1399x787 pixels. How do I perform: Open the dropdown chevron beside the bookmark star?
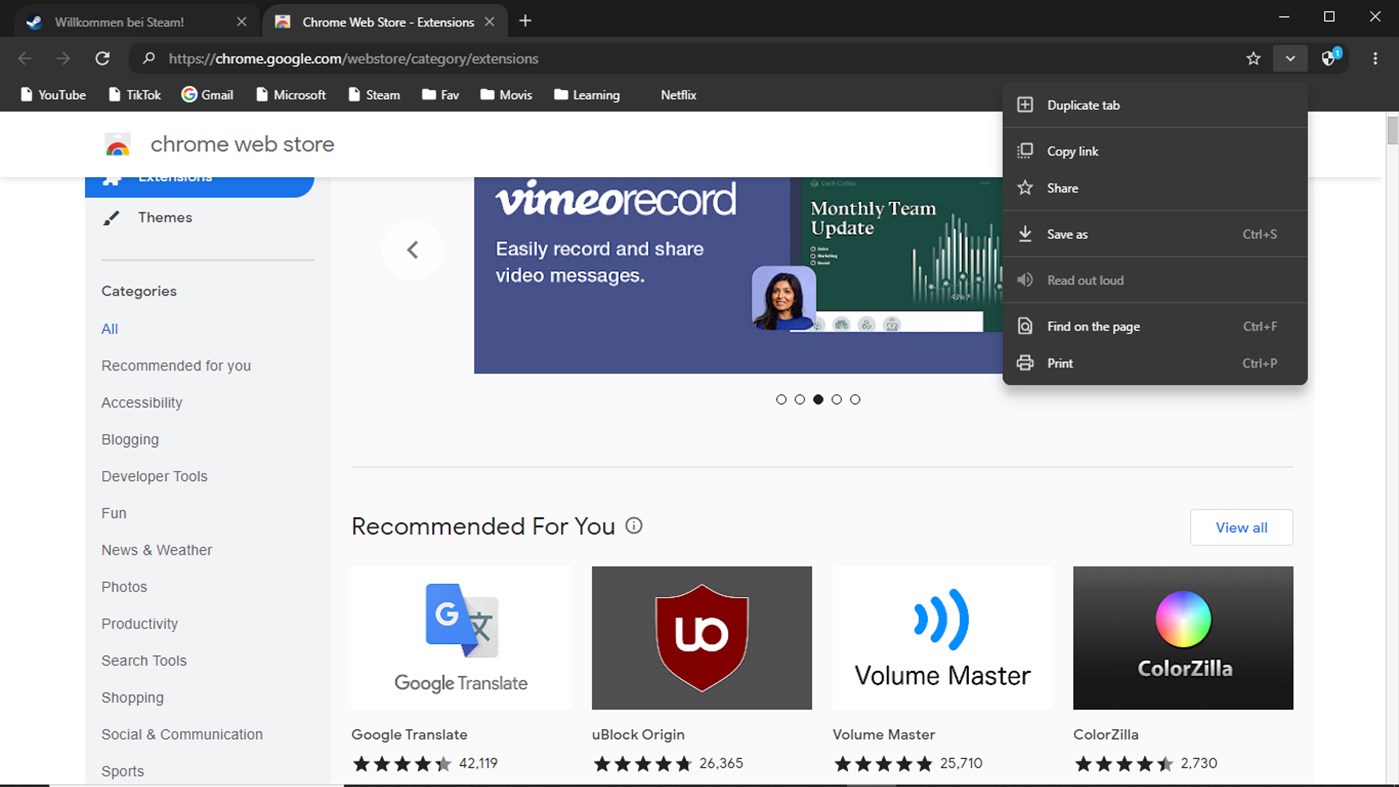pos(1290,58)
